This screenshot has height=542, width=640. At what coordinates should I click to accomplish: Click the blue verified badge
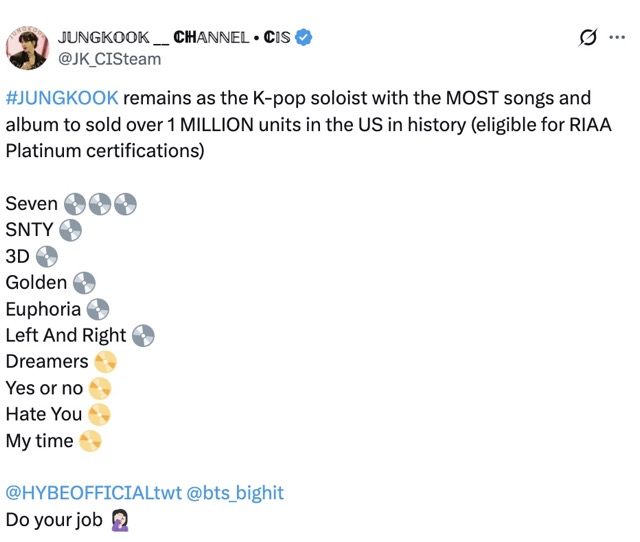point(304,38)
